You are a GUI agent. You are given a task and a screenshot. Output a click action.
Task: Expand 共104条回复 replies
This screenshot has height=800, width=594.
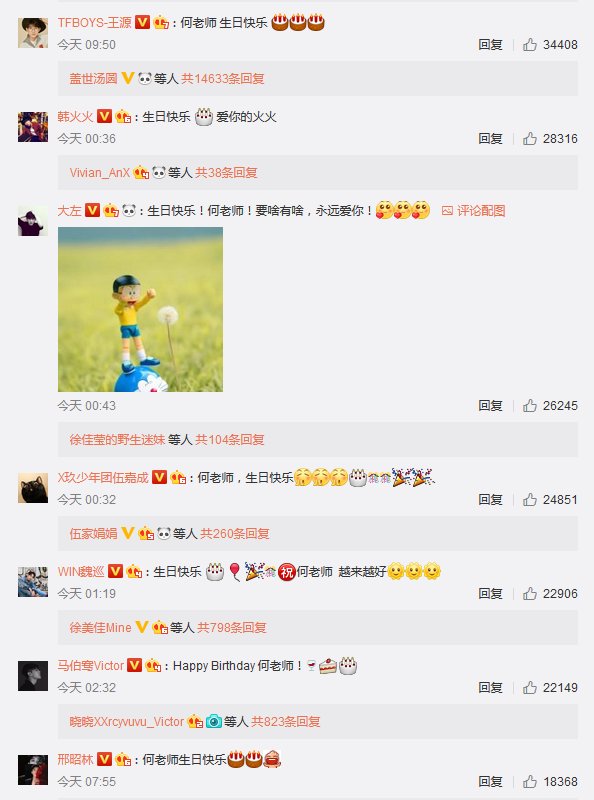(x=230, y=439)
